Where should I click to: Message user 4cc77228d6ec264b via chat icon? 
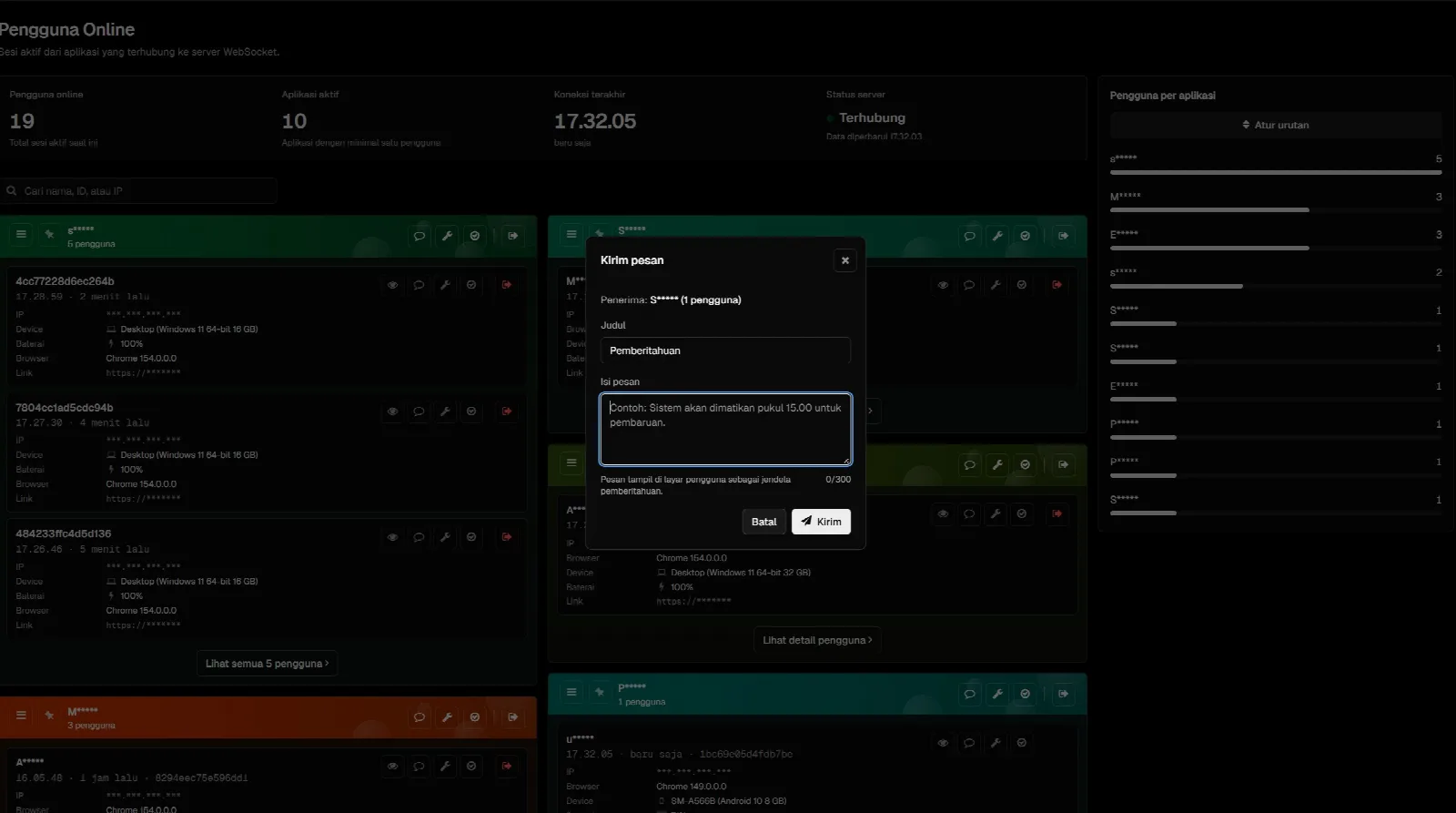coord(419,285)
